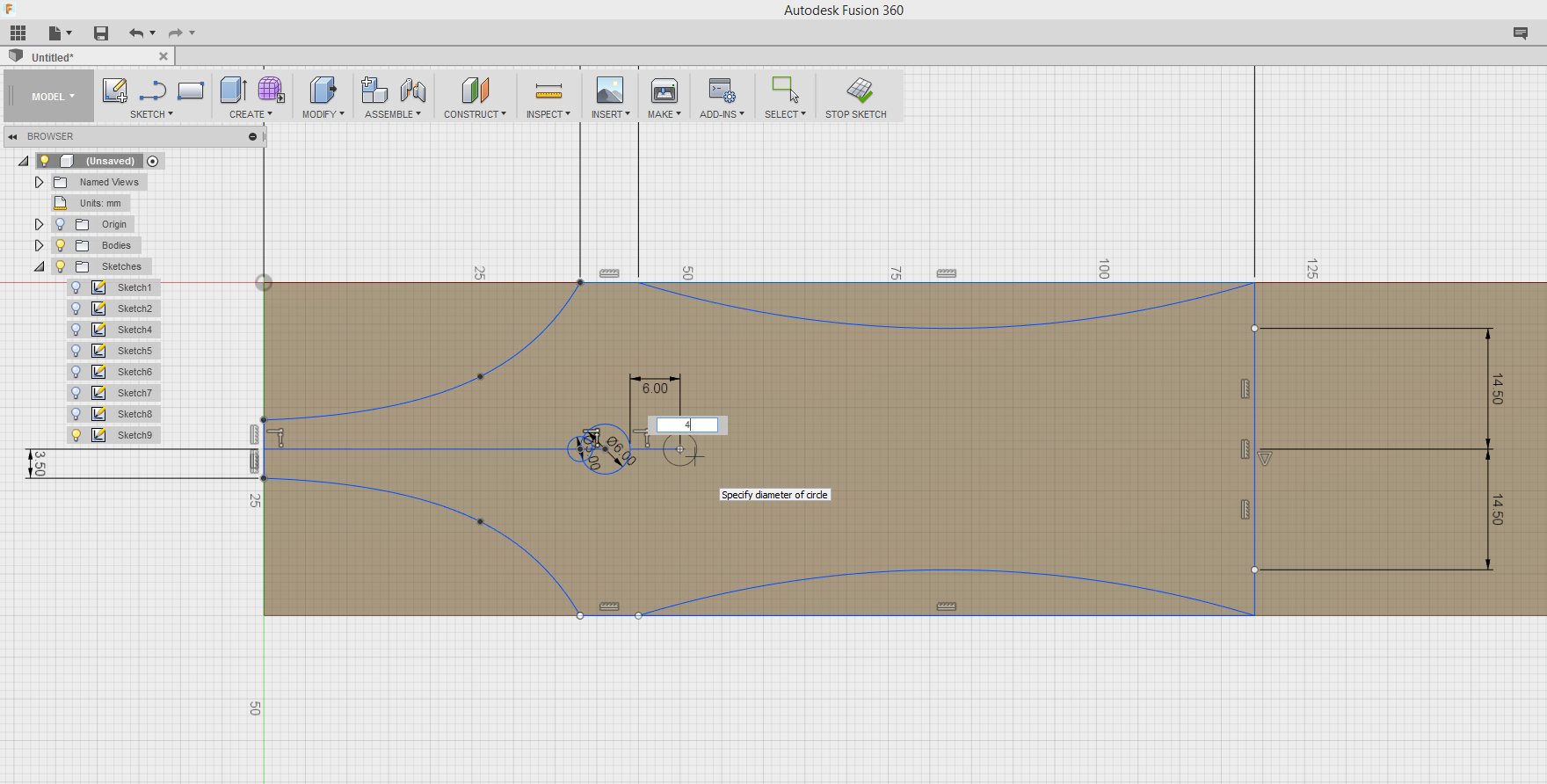Toggle visibility bulb of Bodies folder
1547x784 pixels.
coord(61,245)
